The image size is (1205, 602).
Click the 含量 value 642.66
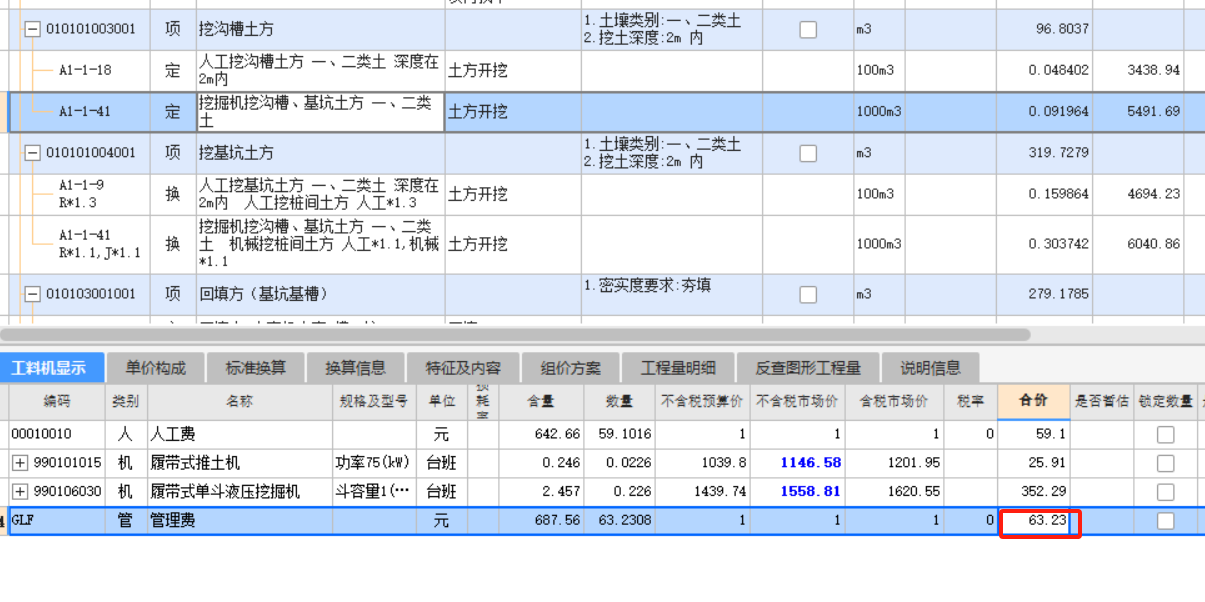coord(558,435)
